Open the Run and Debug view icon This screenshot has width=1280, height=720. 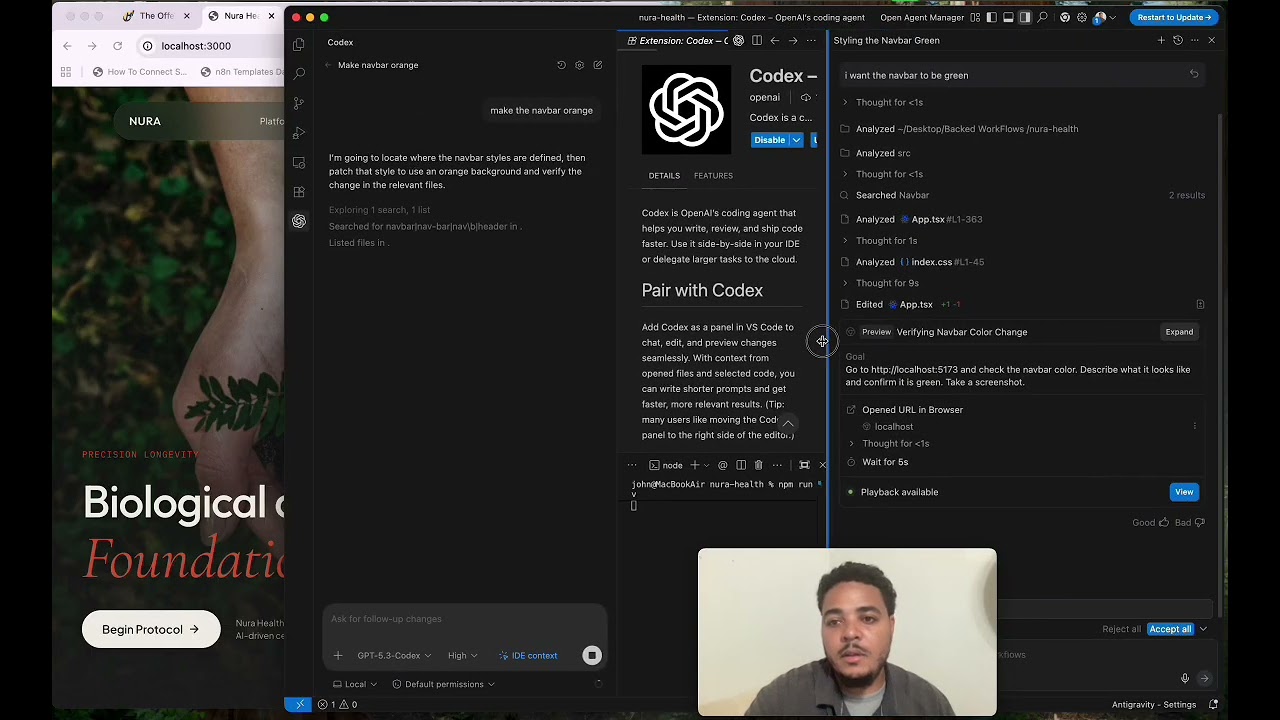(x=299, y=133)
